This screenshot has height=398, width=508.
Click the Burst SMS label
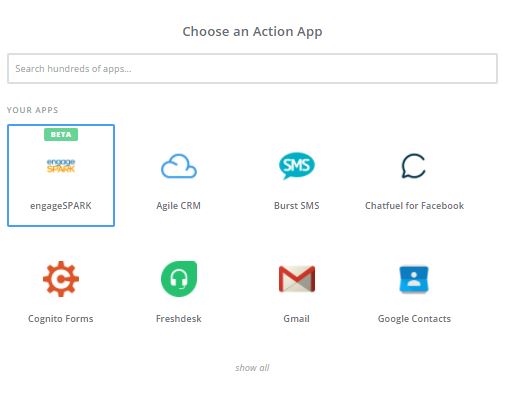point(297,205)
